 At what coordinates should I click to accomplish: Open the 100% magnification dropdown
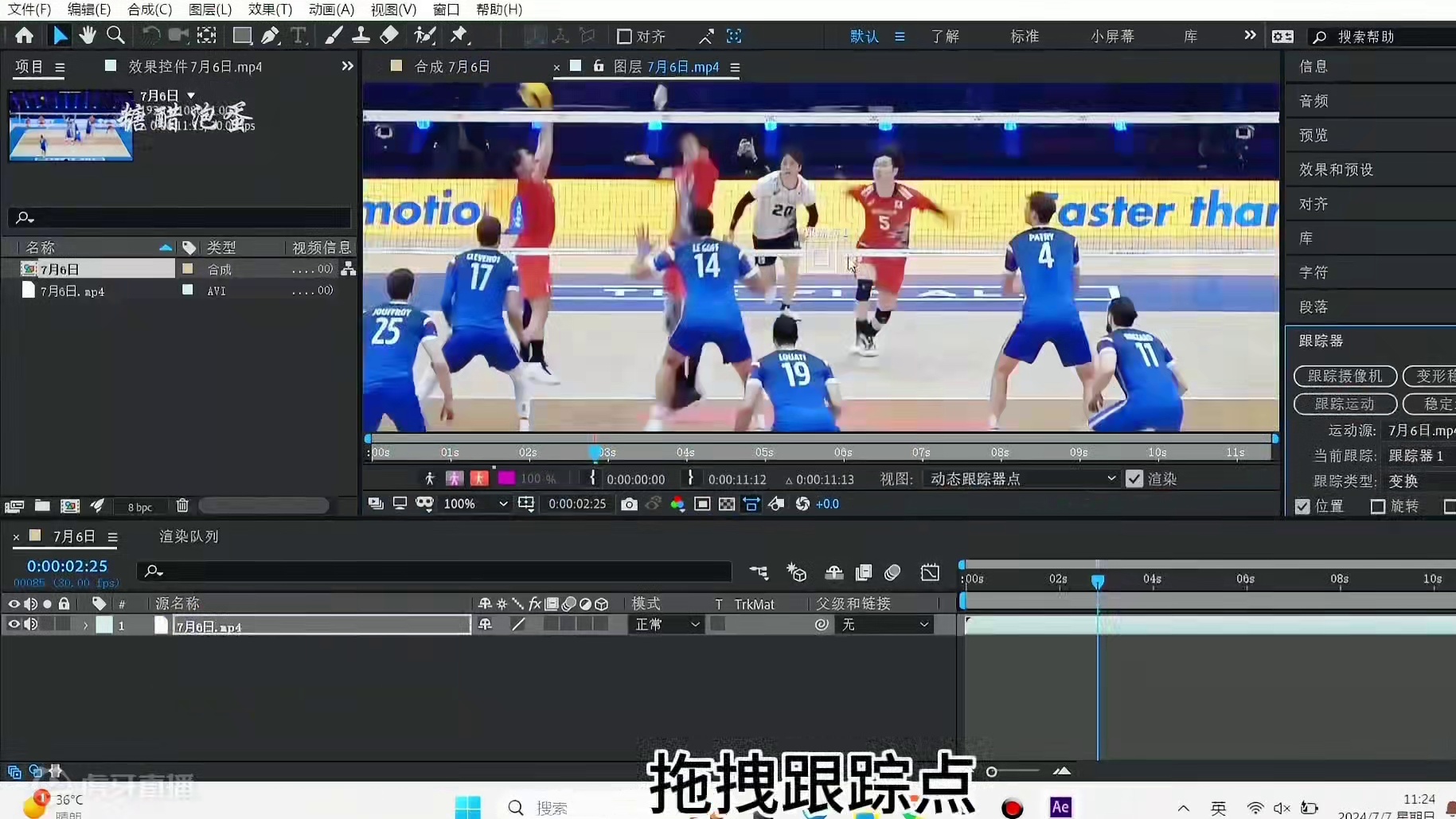pos(475,504)
